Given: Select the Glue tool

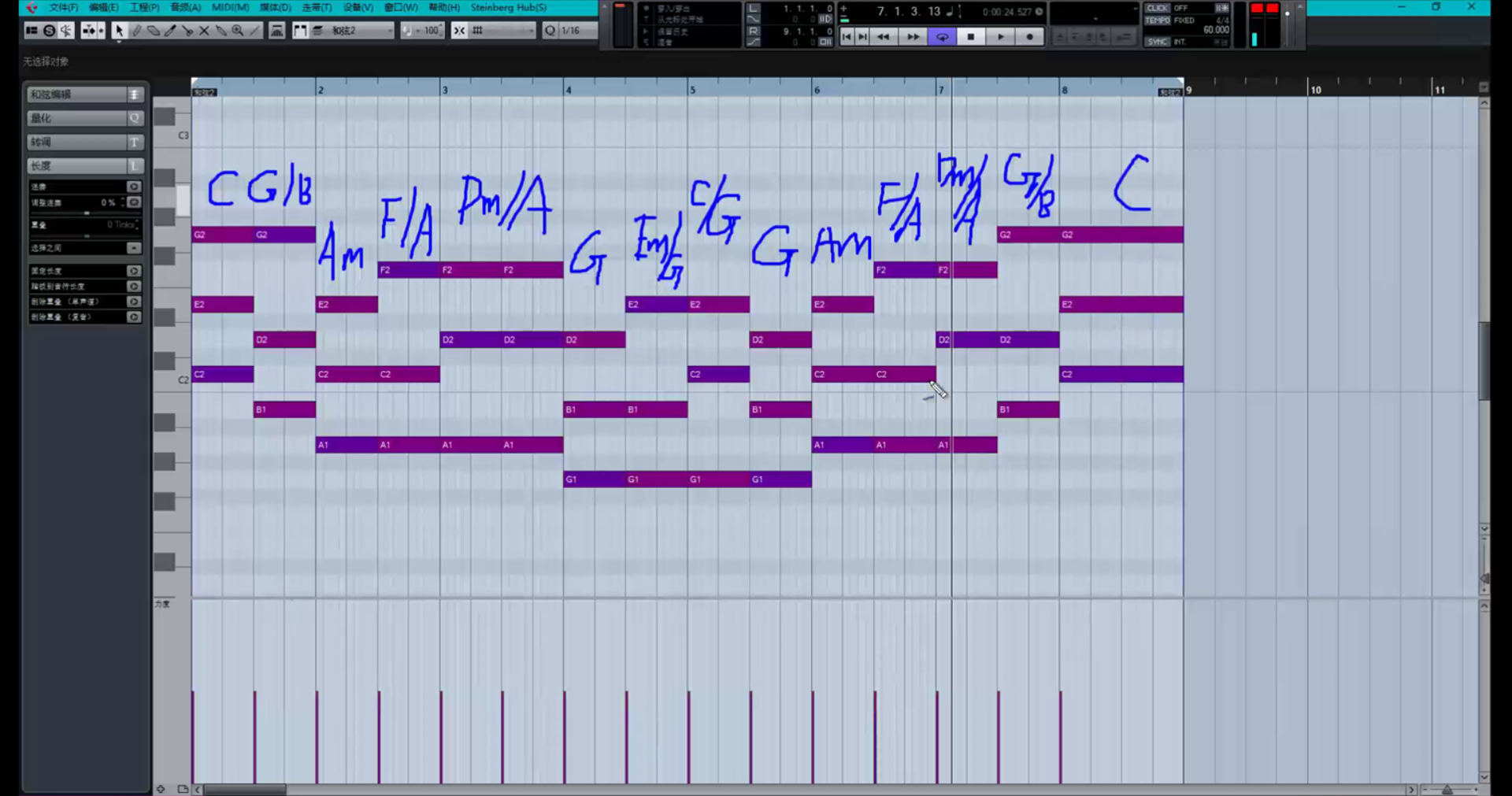Looking at the screenshot, I should 220,31.
